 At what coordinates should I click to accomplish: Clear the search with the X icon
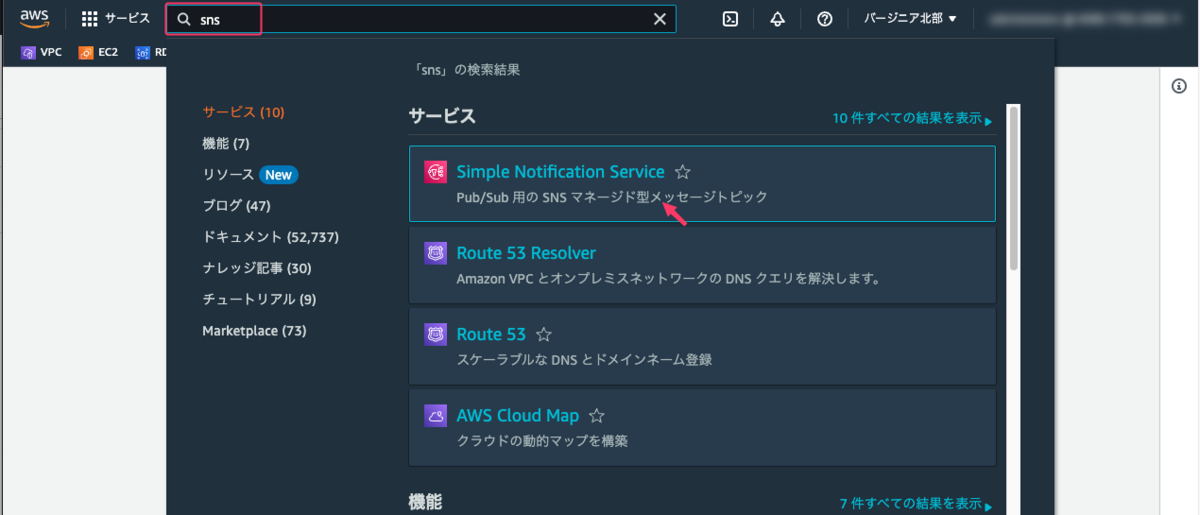659,19
